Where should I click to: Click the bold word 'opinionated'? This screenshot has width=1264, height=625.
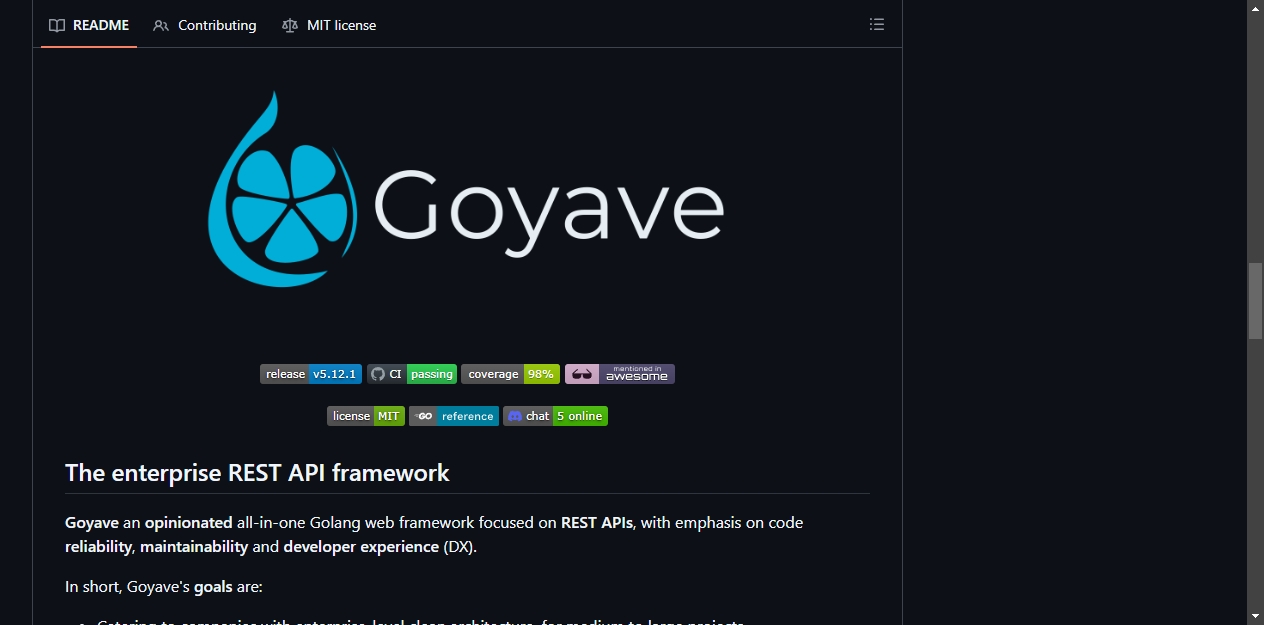tap(188, 523)
